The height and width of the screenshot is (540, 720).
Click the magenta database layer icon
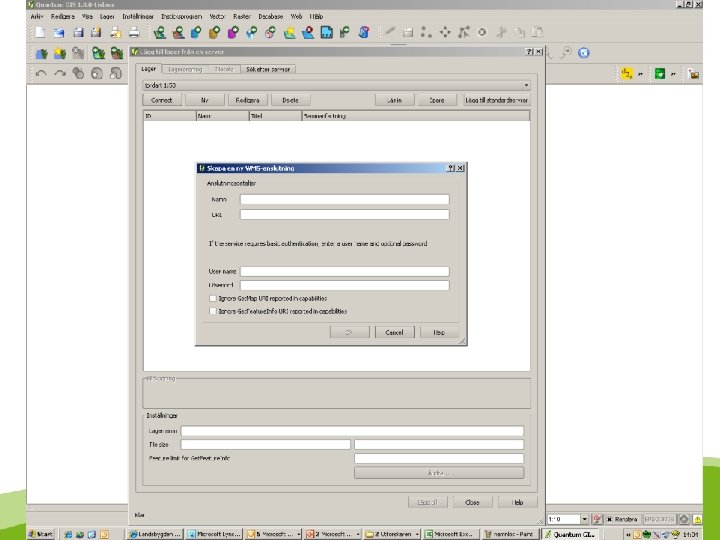[x=233, y=32]
